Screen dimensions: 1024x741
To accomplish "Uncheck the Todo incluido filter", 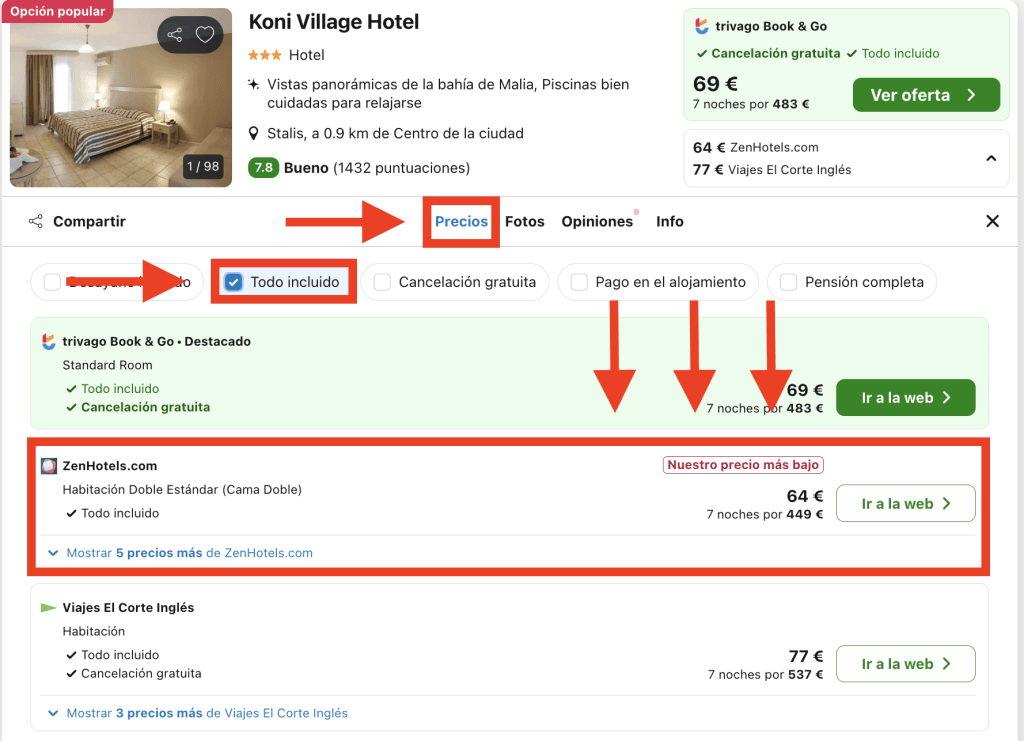I will point(233,282).
